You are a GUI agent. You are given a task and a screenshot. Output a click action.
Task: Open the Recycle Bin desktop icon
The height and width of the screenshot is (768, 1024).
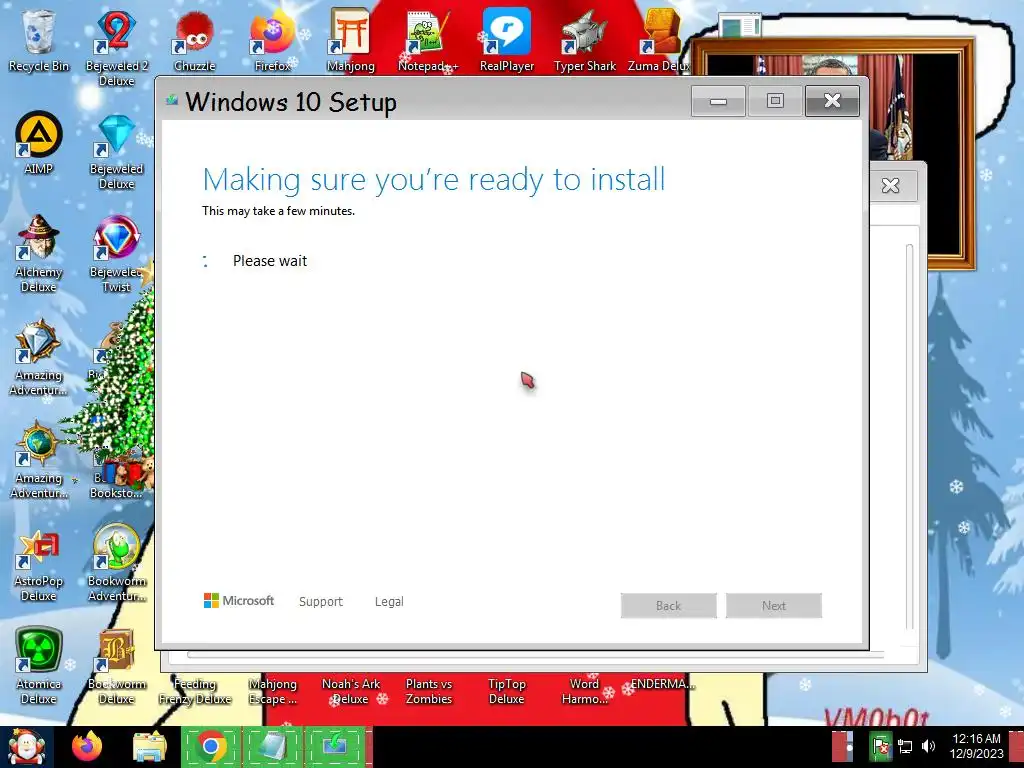39,41
